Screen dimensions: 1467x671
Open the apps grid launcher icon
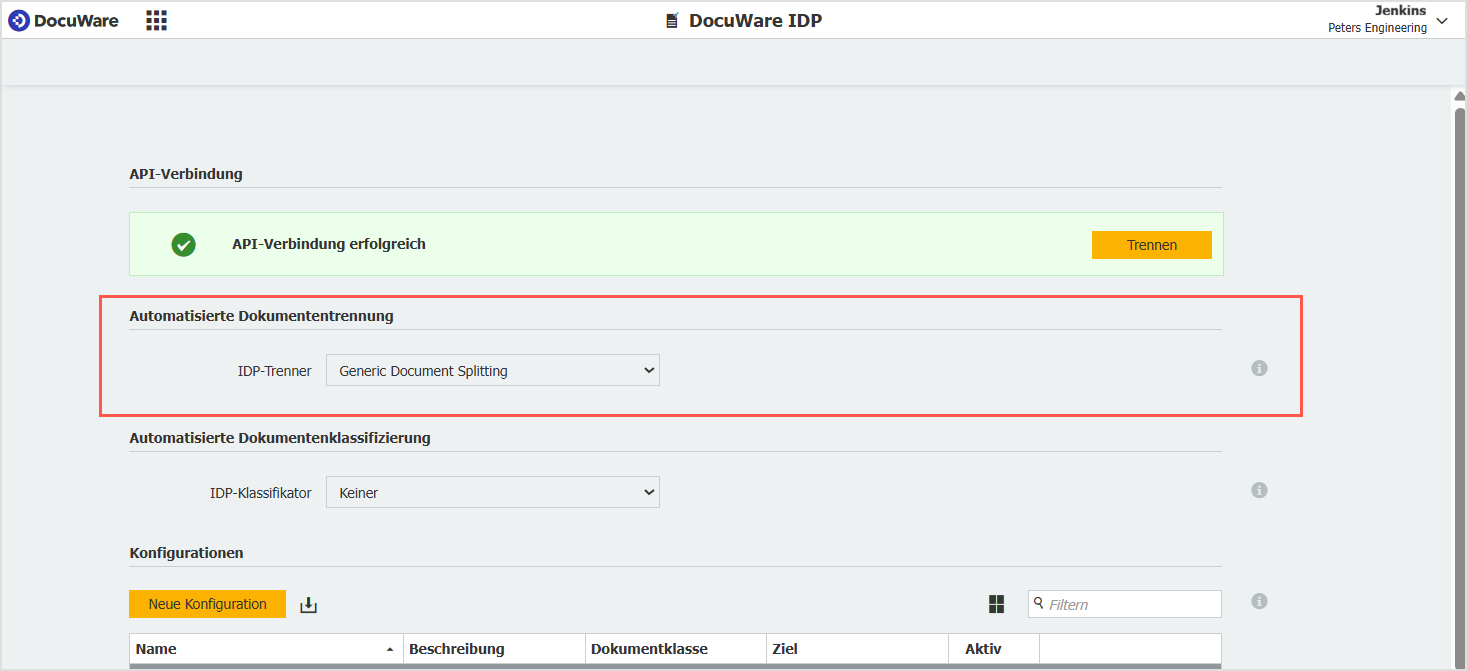[156, 20]
